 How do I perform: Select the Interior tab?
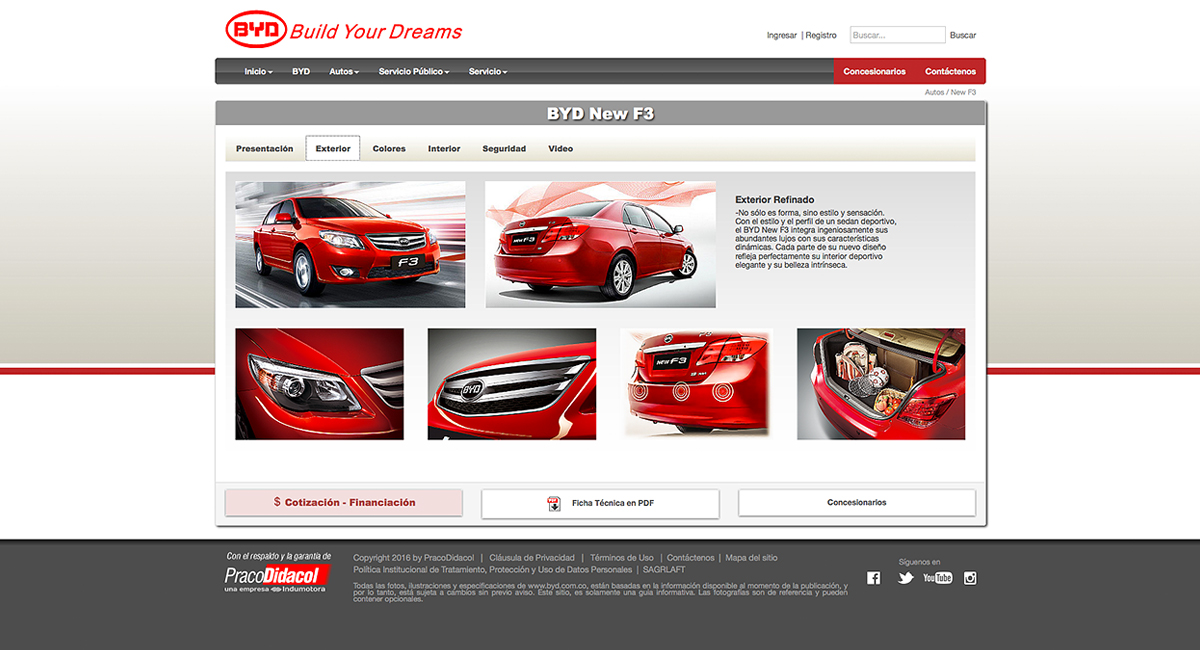tap(444, 147)
